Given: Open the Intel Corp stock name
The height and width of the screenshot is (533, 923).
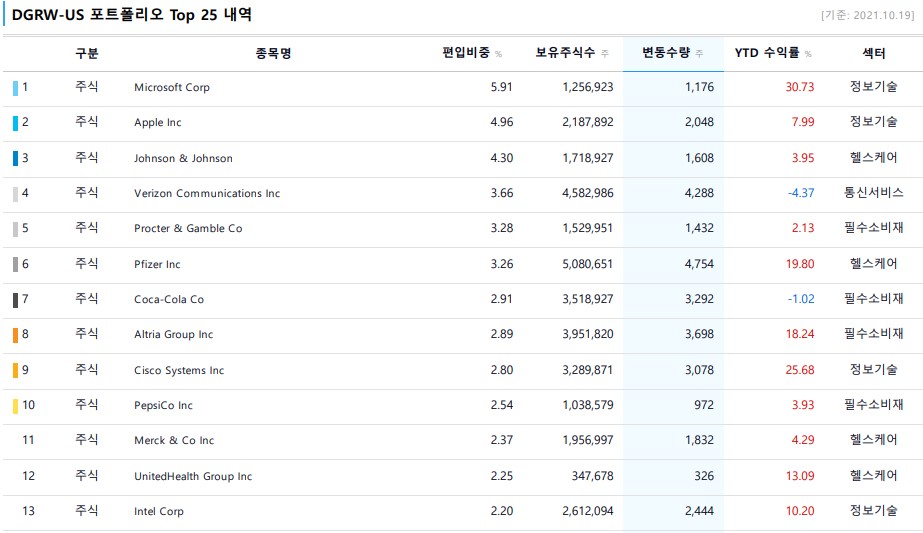Looking at the screenshot, I should pyautogui.click(x=159, y=511).
